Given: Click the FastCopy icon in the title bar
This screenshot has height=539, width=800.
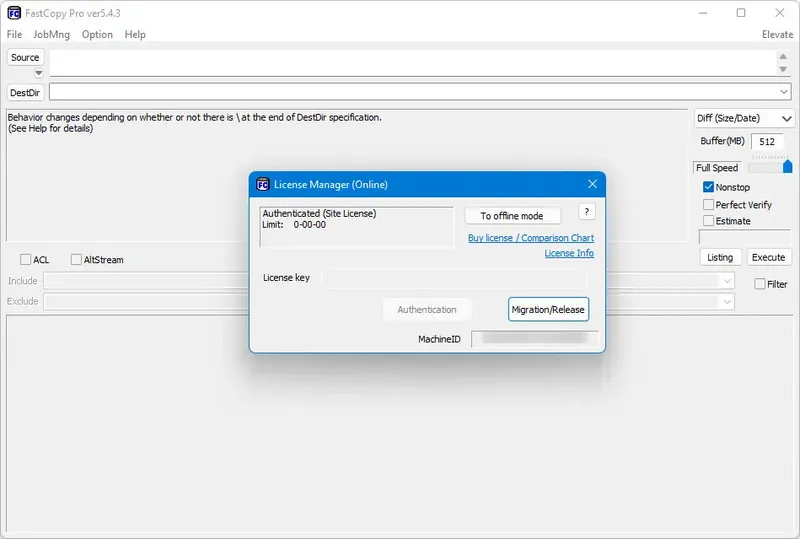Looking at the screenshot, I should pyautogui.click(x=14, y=13).
